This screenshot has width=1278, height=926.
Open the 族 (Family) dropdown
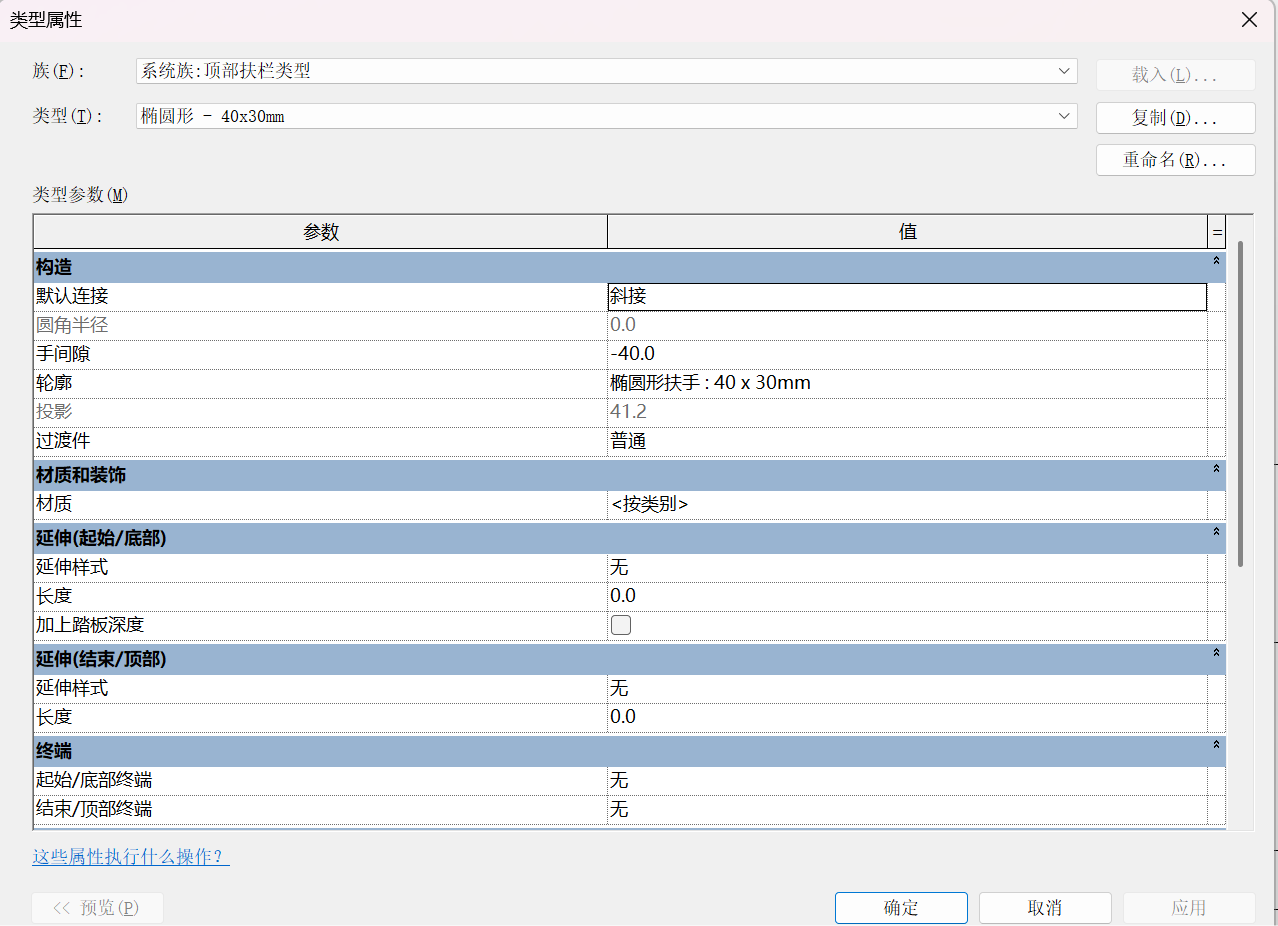click(x=606, y=71)
